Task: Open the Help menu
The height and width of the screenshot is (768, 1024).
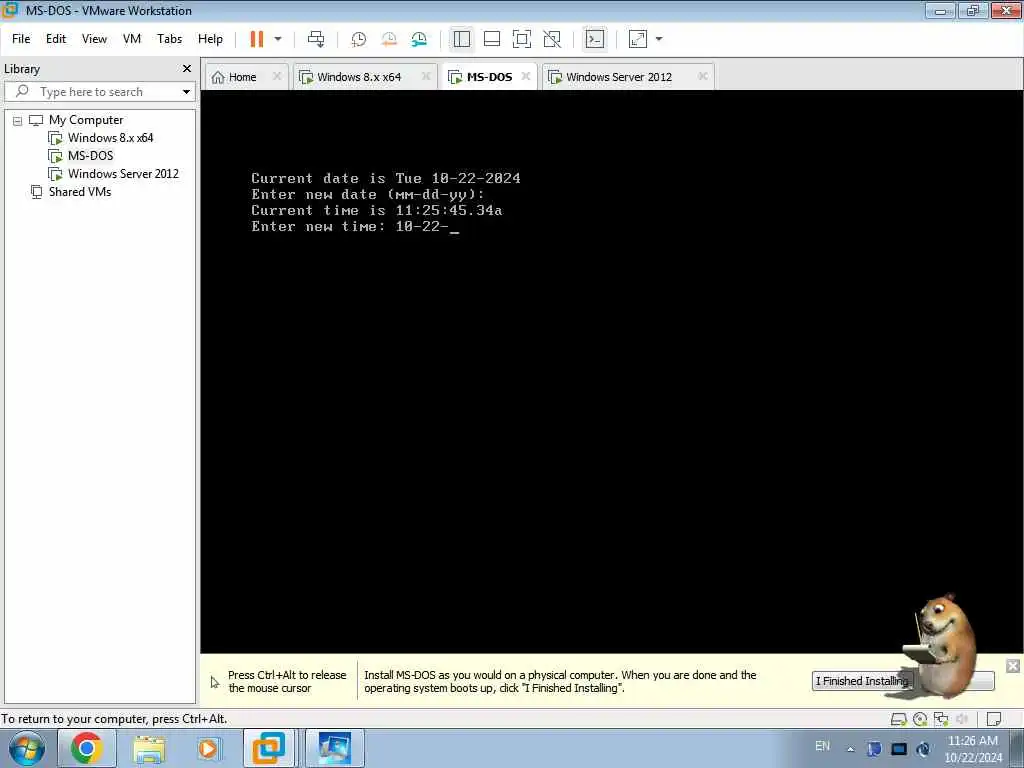Action: pyautogui.click(x=210, y=39)
